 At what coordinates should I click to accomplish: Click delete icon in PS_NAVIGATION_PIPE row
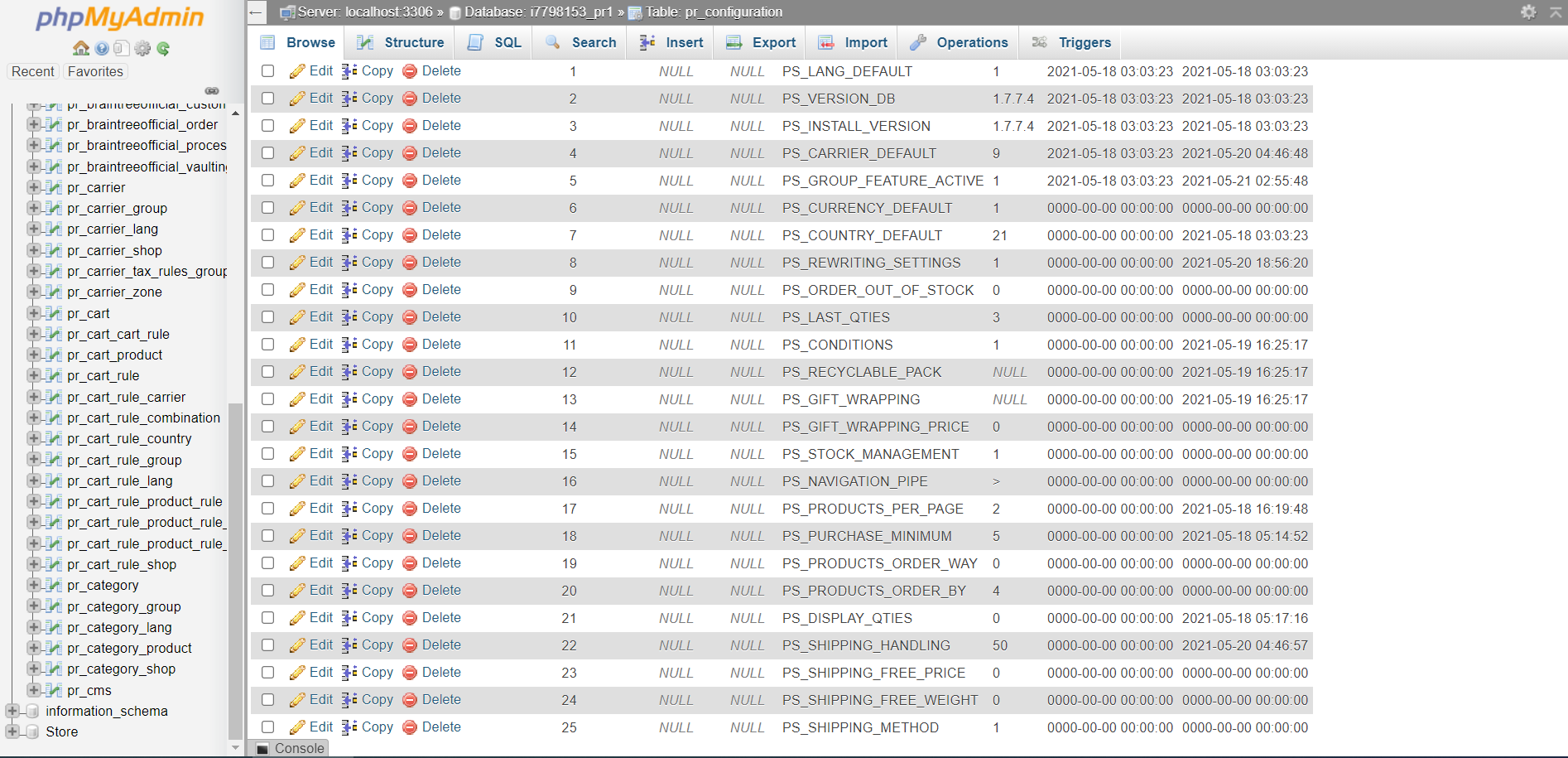[x=409, y=481]
